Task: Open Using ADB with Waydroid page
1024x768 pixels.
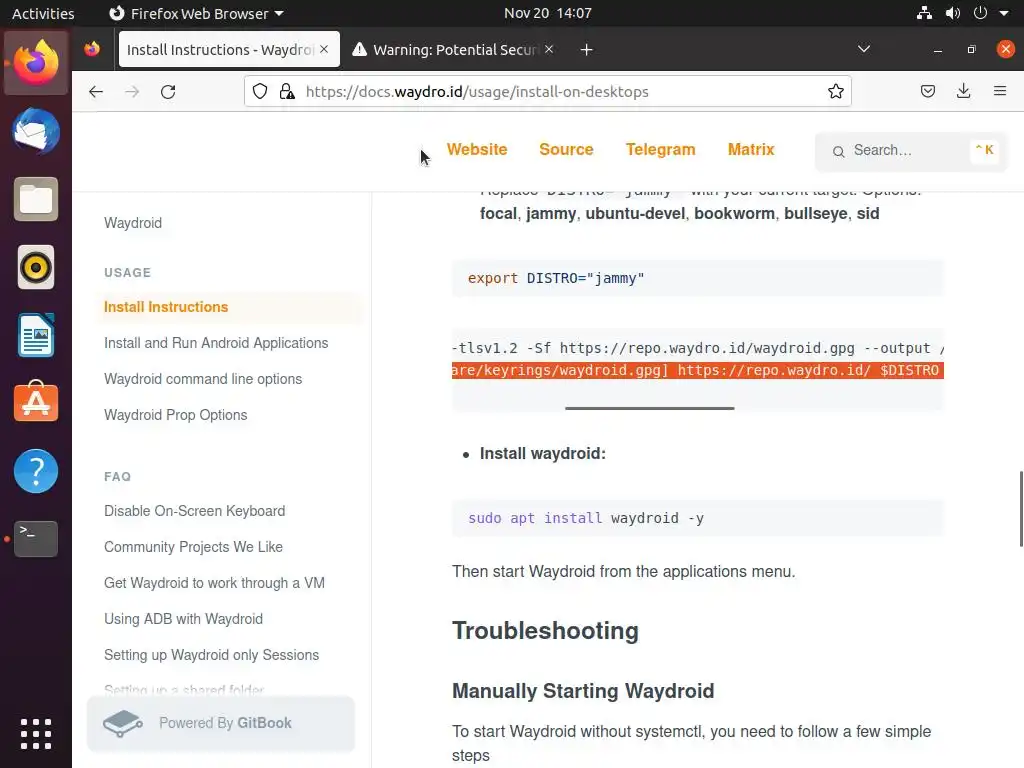Action: [184, 618]
